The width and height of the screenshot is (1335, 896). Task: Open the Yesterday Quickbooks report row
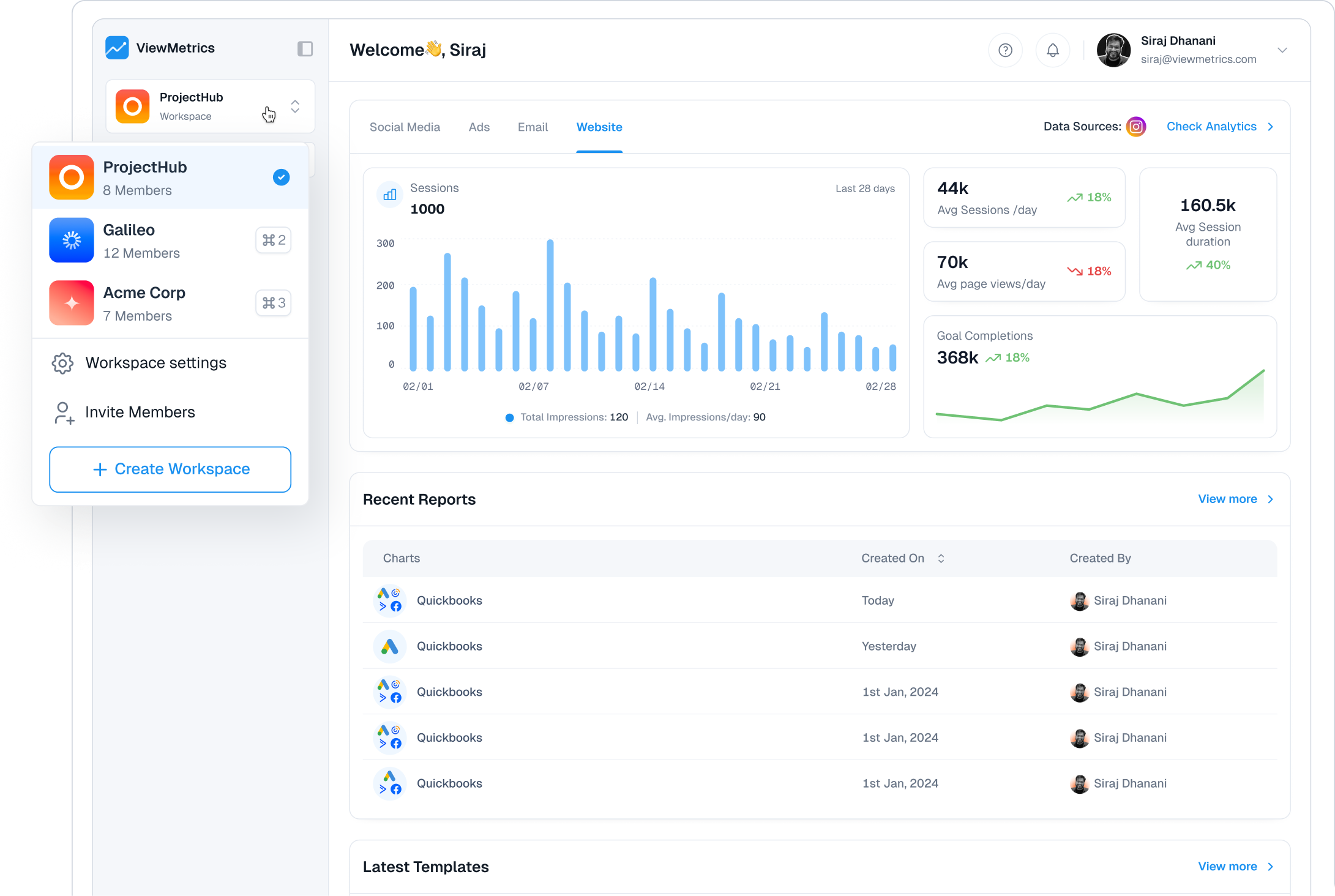(x=449, y=646)
